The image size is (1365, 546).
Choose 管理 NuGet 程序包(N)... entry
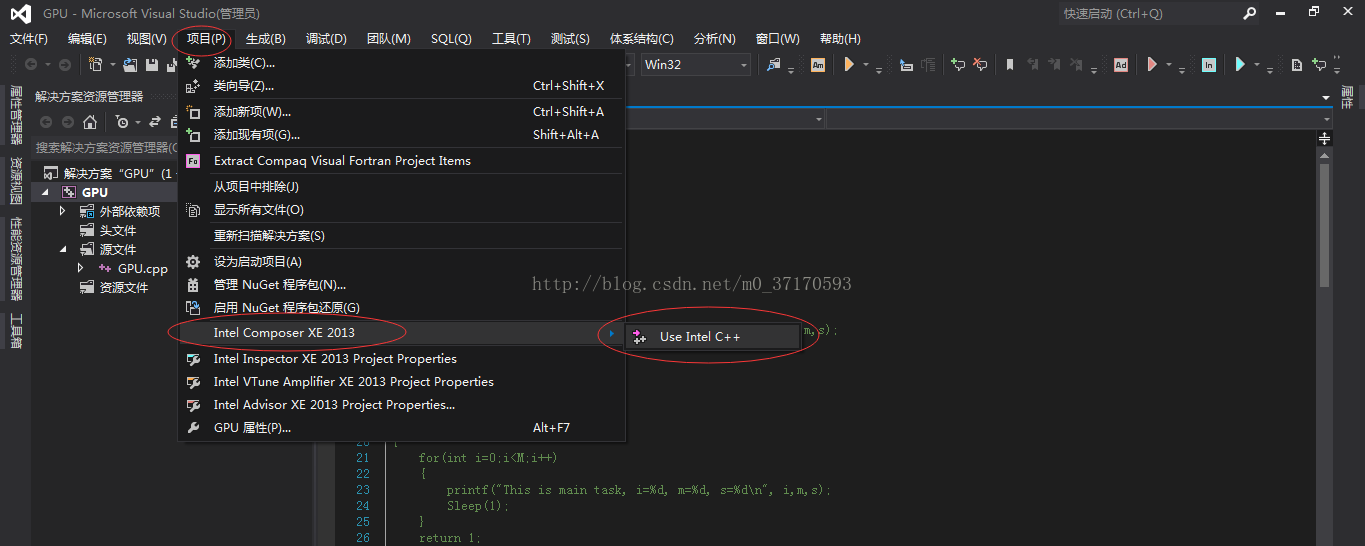[x=401, y=285]
